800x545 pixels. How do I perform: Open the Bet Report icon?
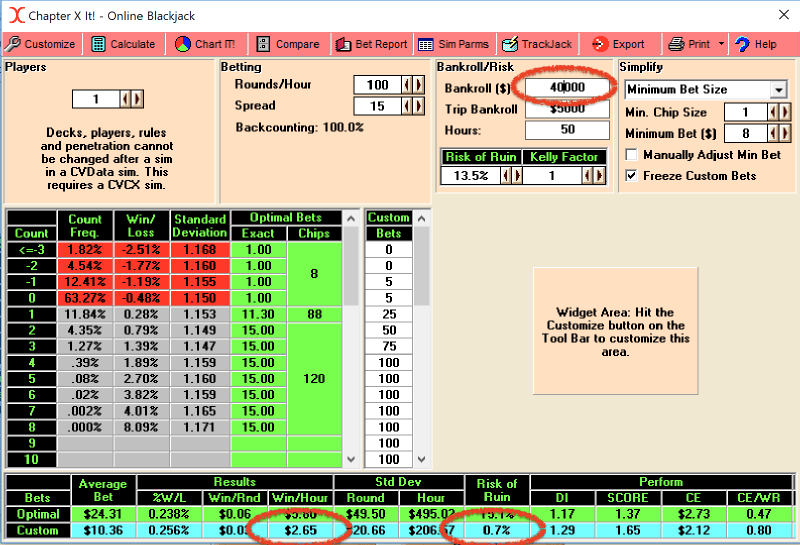(x=343, y=44)
